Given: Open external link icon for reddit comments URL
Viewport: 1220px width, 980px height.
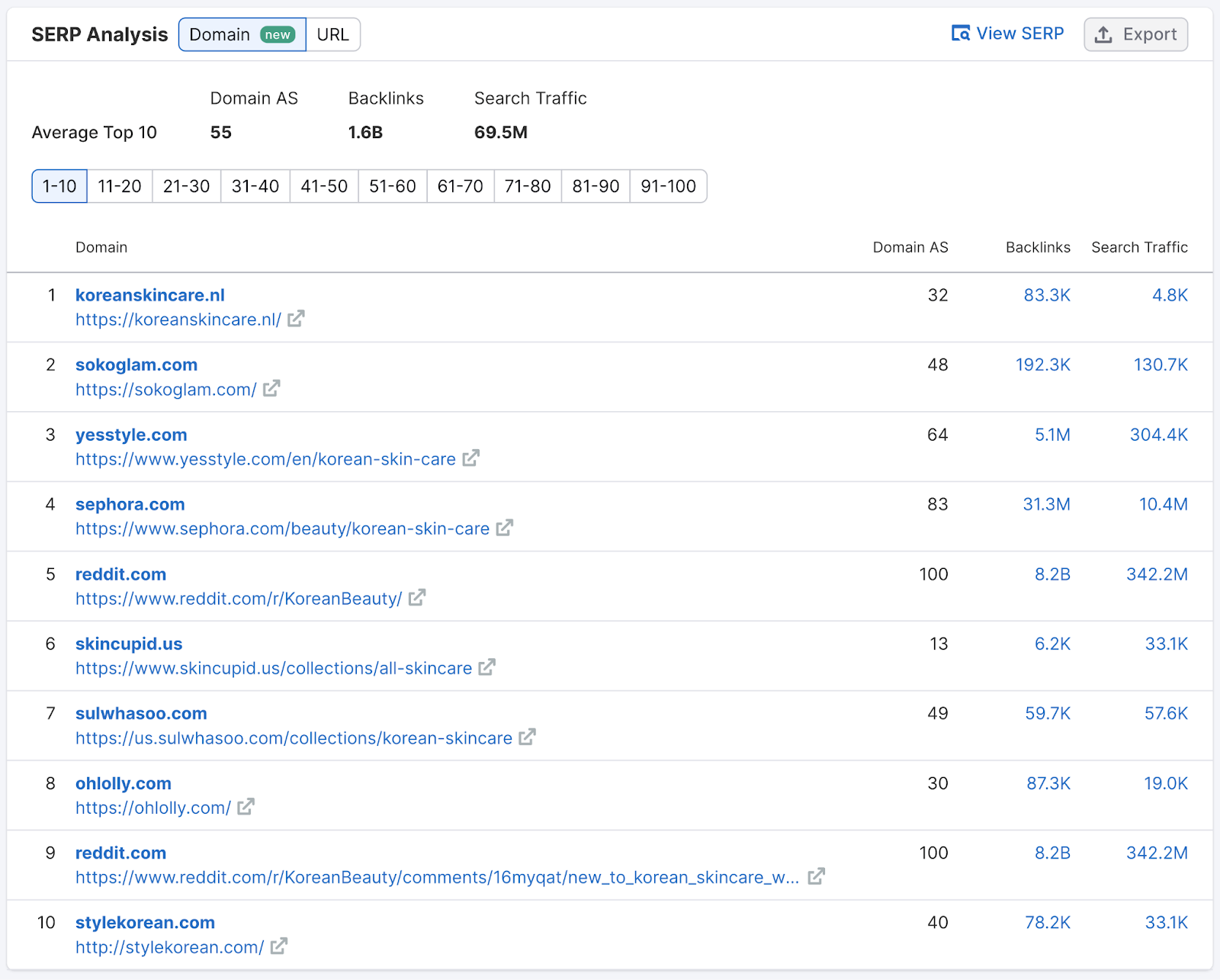Looking at the screenshot, I should (816, 876).
